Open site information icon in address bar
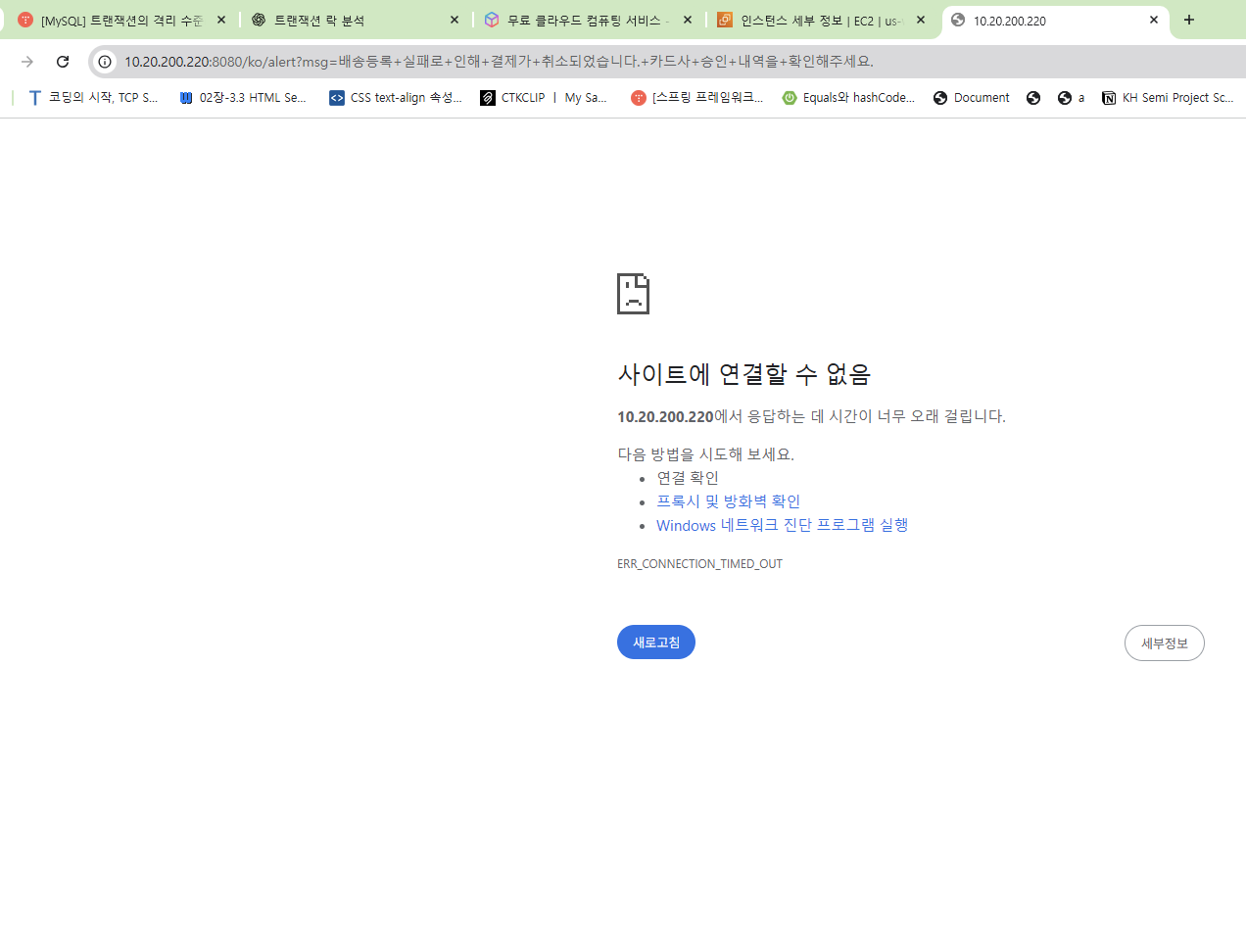This screenshot has height=952, width=1246. (x=105, y=62)
